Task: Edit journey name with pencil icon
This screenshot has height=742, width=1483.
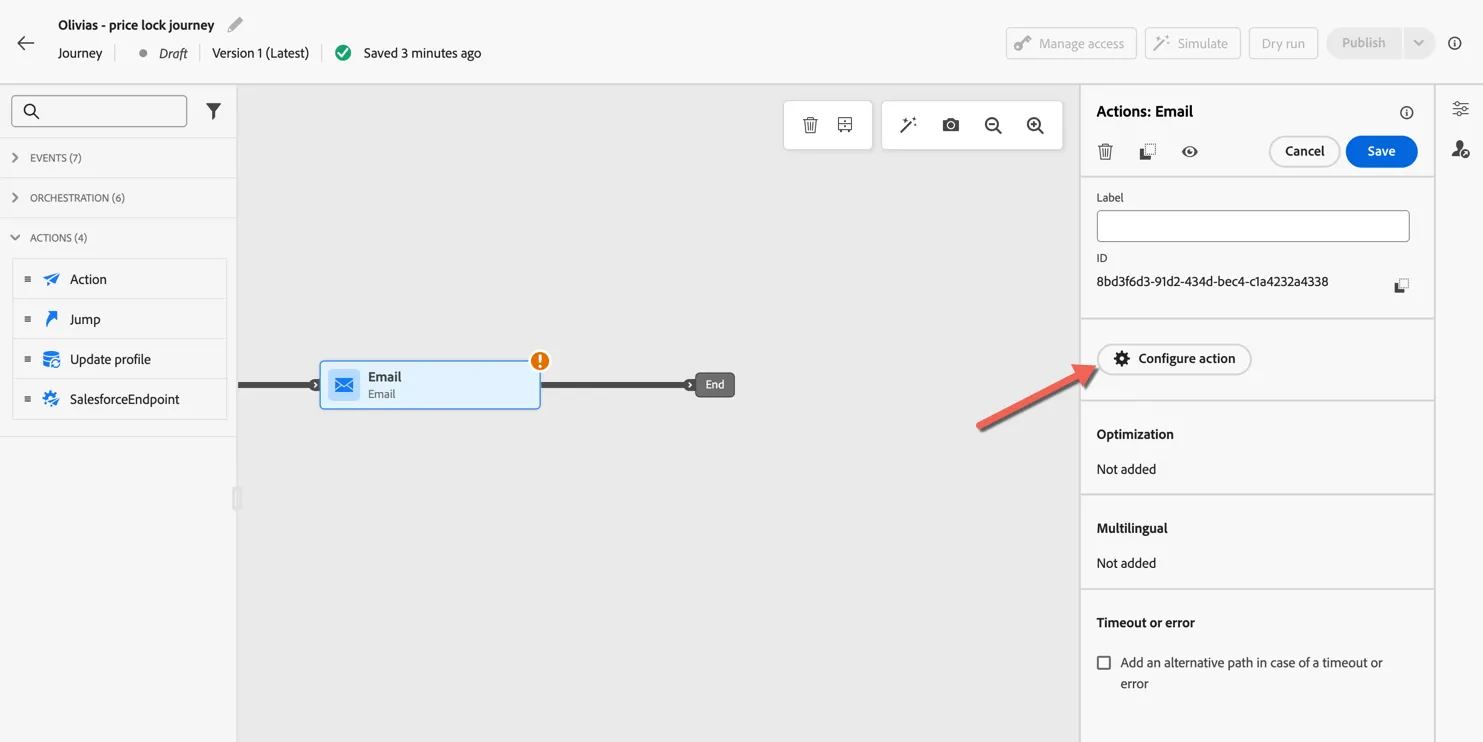Action: pyautogui.click(x=235, y=24)
